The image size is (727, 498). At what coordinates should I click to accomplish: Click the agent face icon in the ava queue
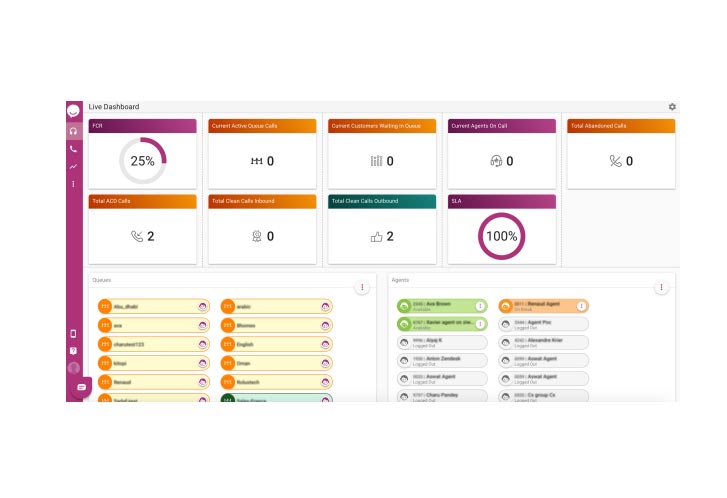click(202, 326)
